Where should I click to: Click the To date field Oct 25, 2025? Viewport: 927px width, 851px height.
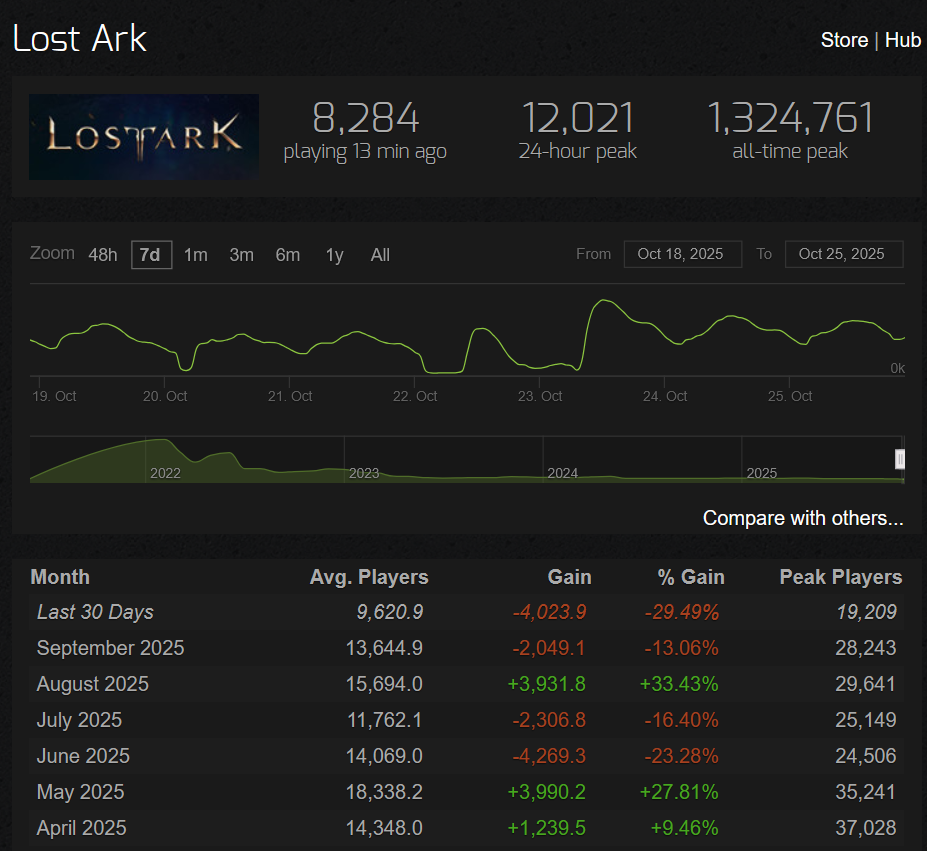[x=844, y=254]
